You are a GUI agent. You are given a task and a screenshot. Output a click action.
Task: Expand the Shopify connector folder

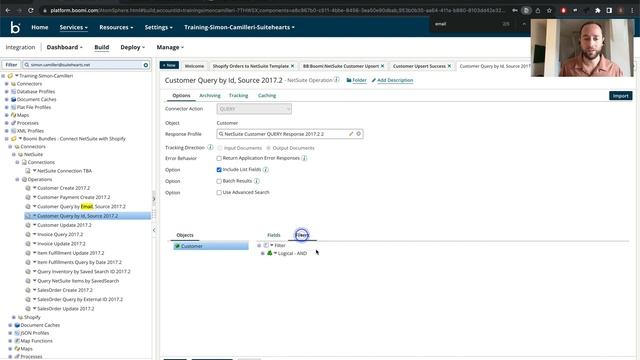point(14,317)
